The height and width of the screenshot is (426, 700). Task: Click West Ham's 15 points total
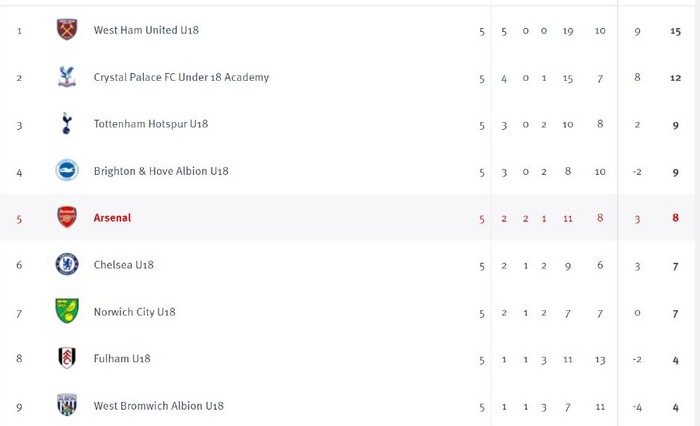pyautogui.click(x=675, y=31)
